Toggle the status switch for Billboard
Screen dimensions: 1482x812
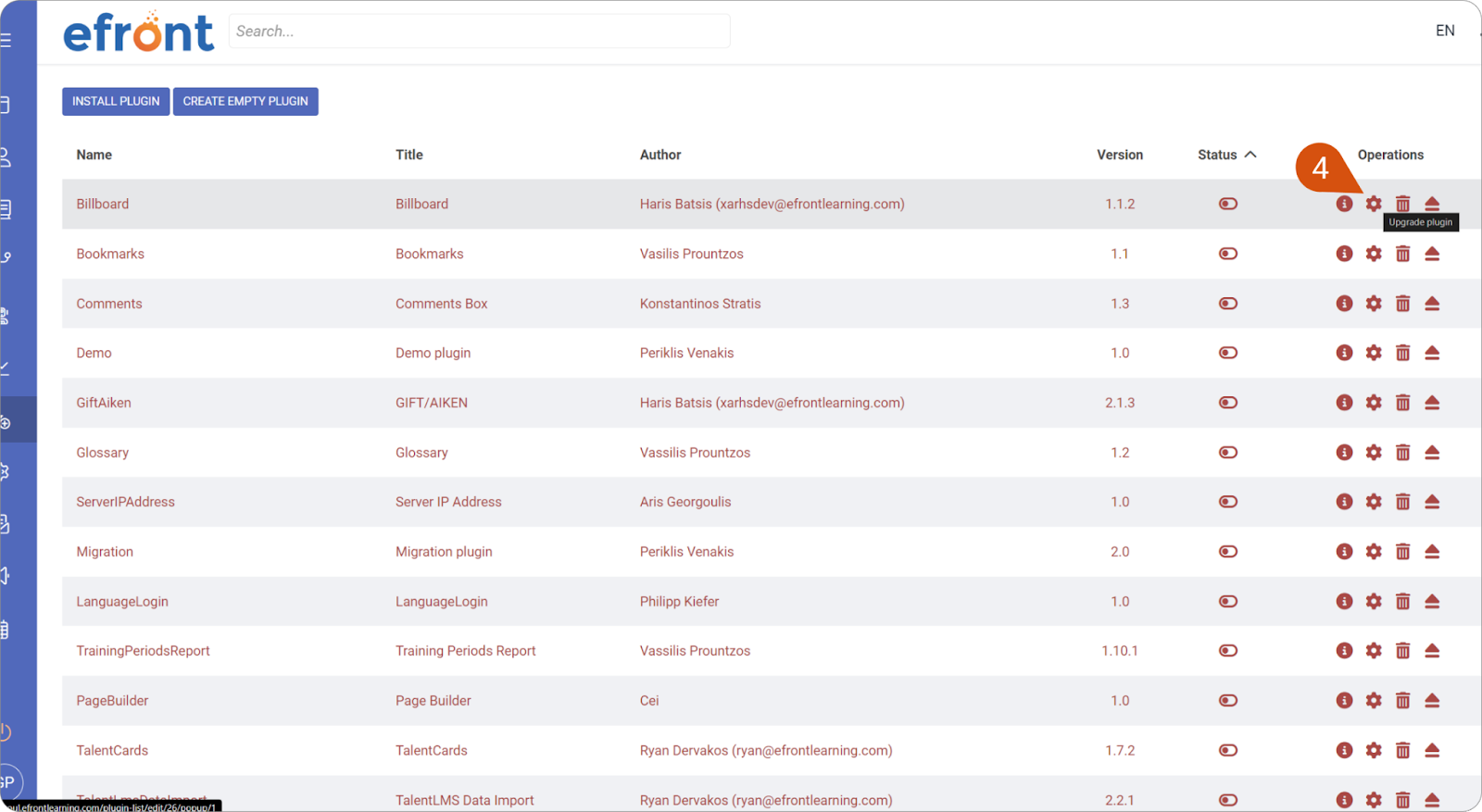1228,204
